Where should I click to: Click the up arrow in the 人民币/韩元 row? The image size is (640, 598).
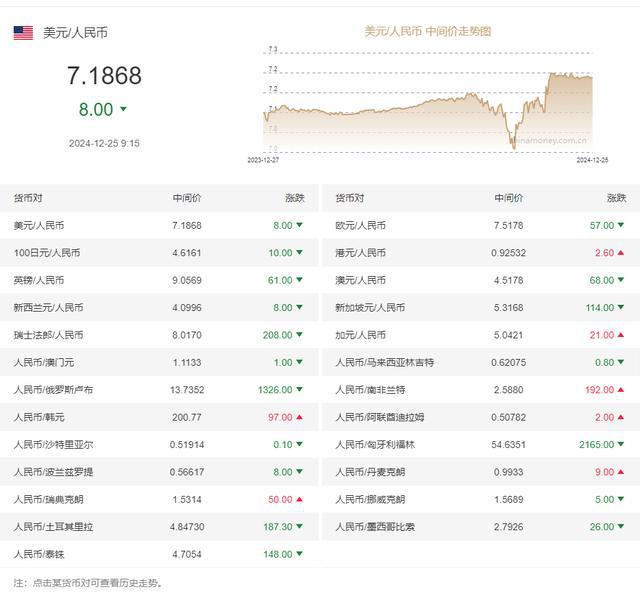[x=299, y=417]
